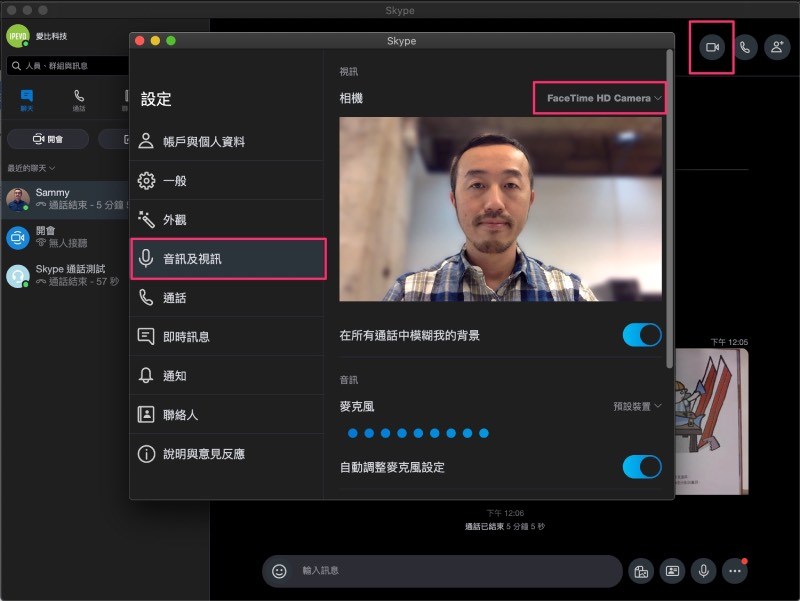Toggle blur my background in all calls
This screenshot has width=800, height=601.
coord(642,335)
